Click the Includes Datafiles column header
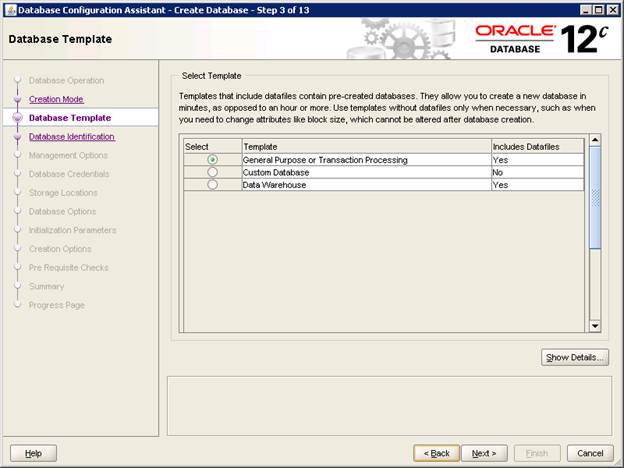 point(536,147)
